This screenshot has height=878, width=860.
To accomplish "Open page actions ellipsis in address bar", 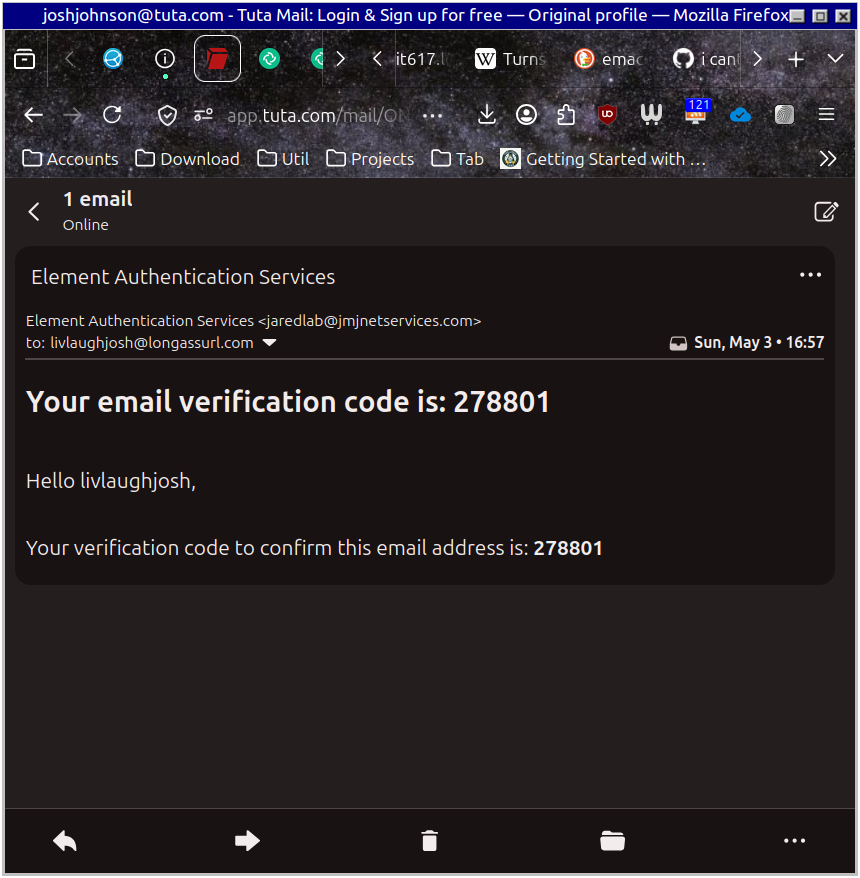I will [x=432, y=115].
